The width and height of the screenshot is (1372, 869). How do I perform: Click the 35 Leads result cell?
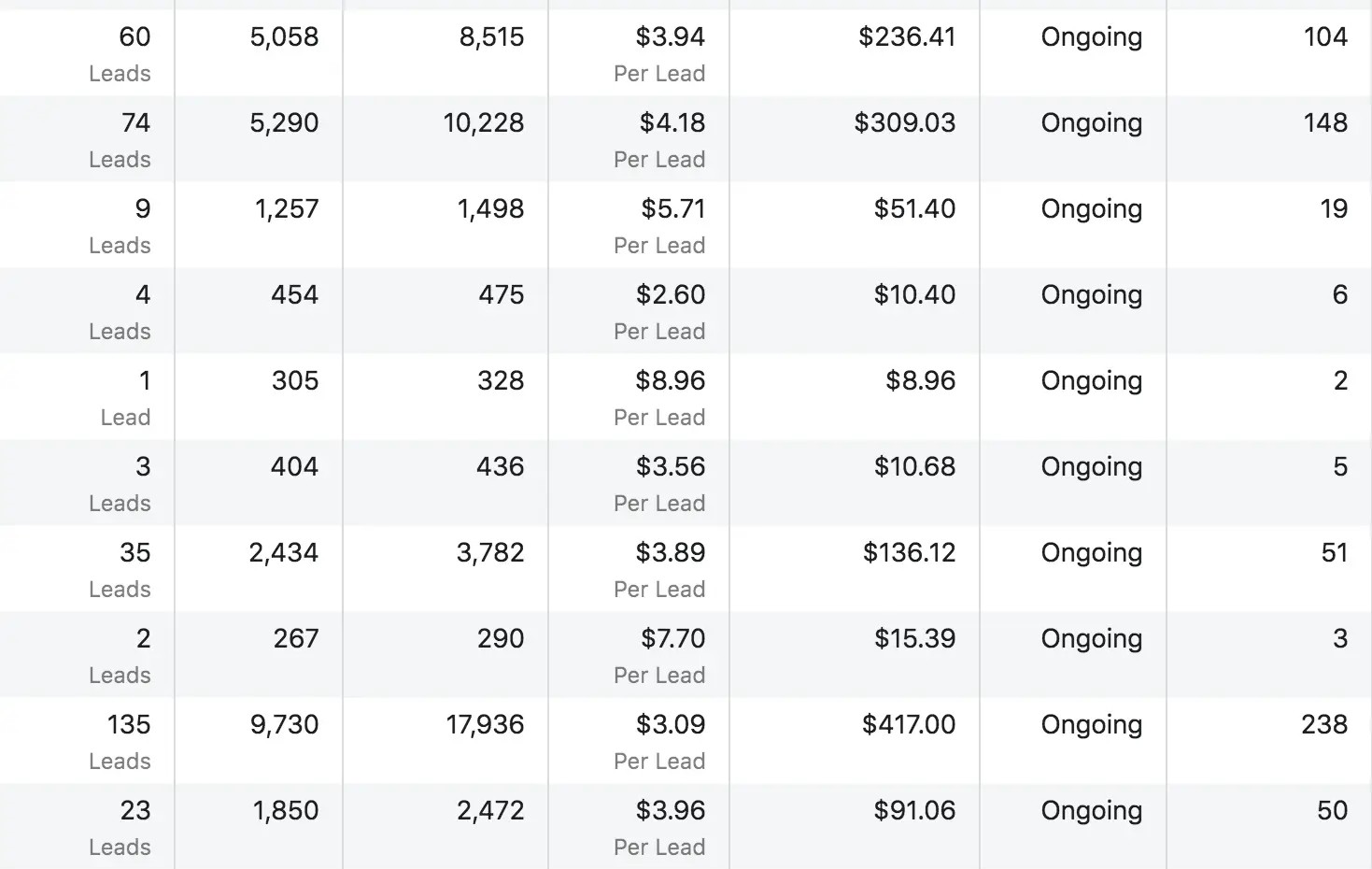87,569
